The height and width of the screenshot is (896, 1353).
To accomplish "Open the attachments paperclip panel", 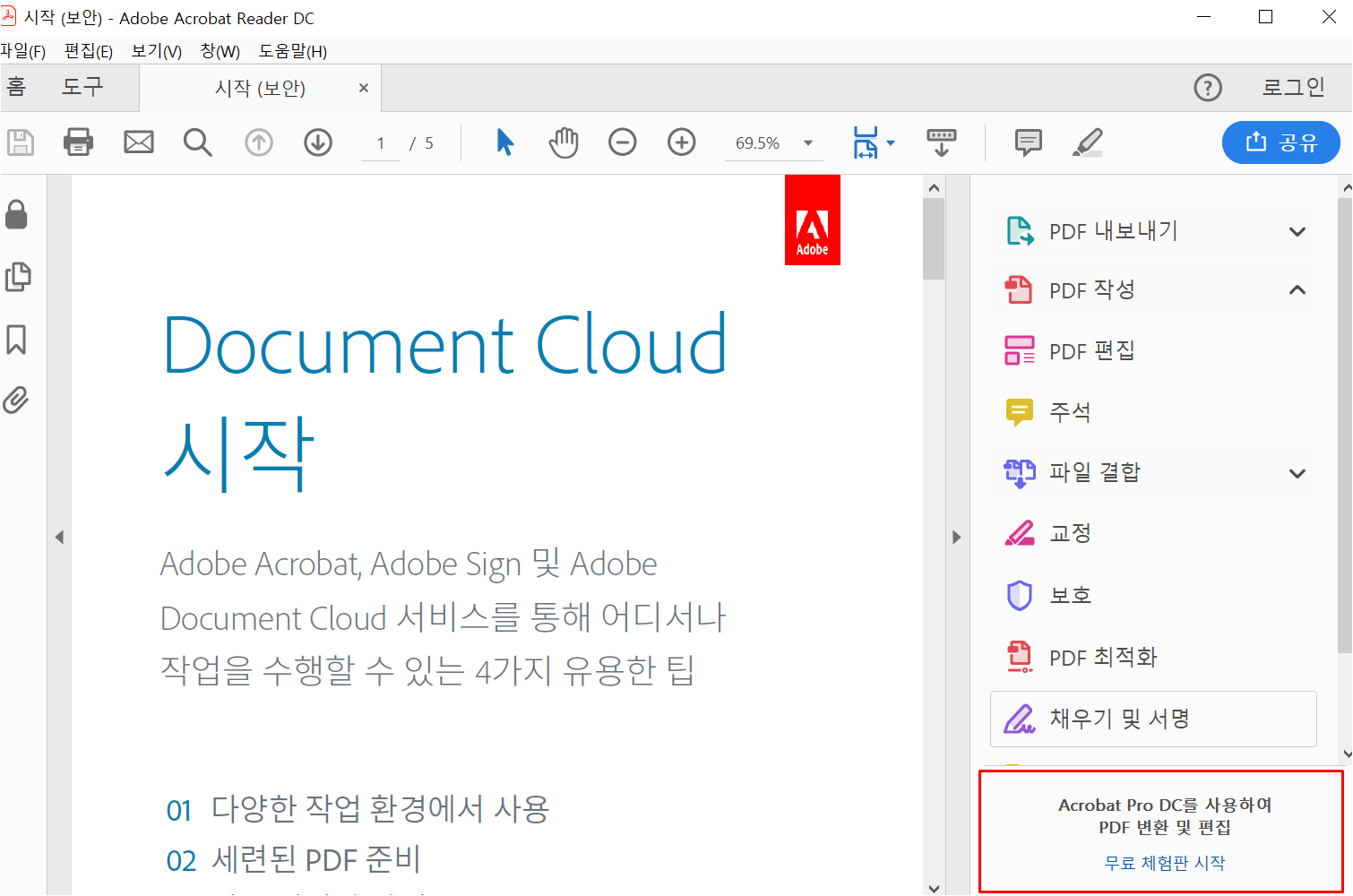I will click(16, 400).
